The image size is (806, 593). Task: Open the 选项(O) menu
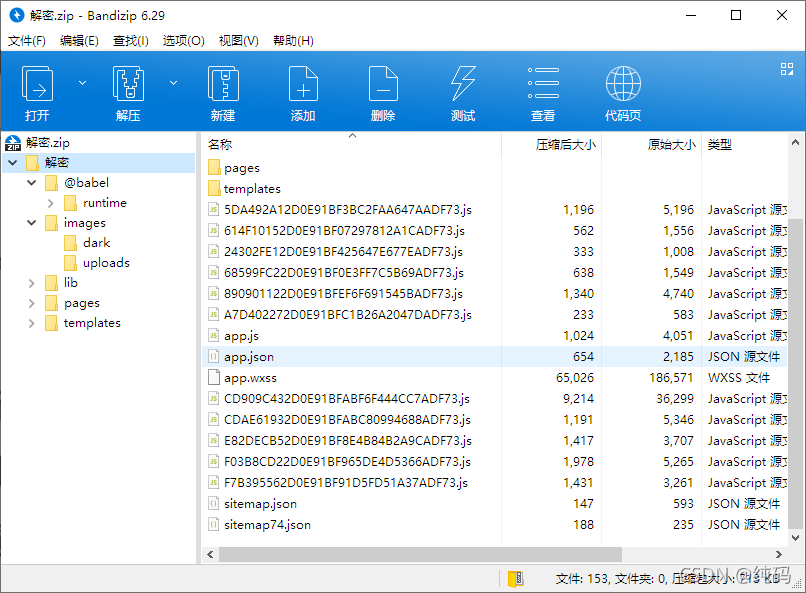(x=184, y=41)
